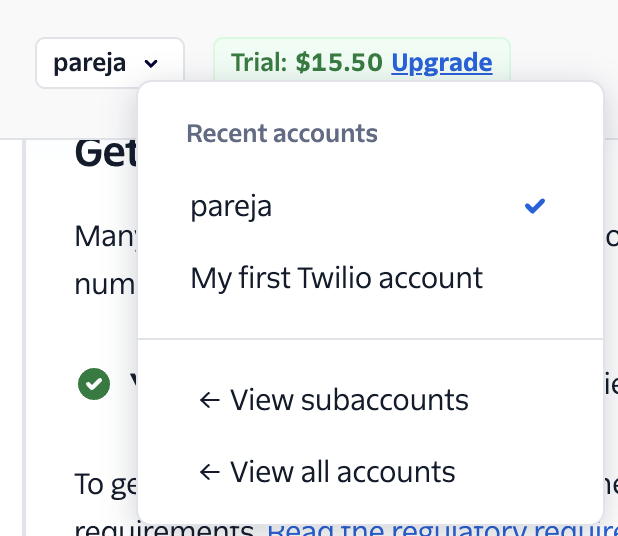The width and height of the screenshot is (618, 536).
Task: Click the partially hidden num text line
Action: pos(105,285)
